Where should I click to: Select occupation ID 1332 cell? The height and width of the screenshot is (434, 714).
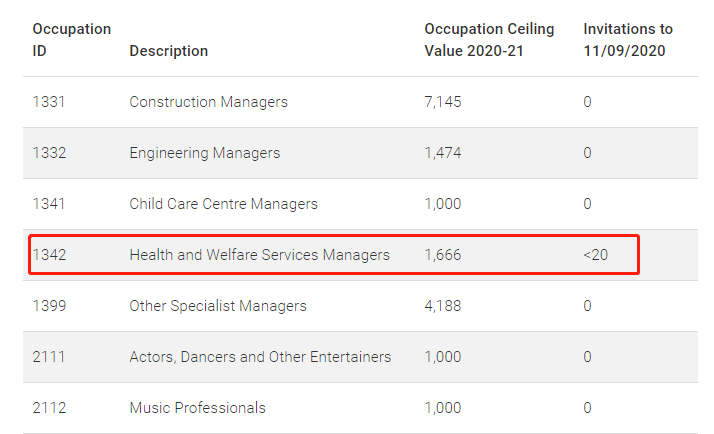(x=49, y=153)
